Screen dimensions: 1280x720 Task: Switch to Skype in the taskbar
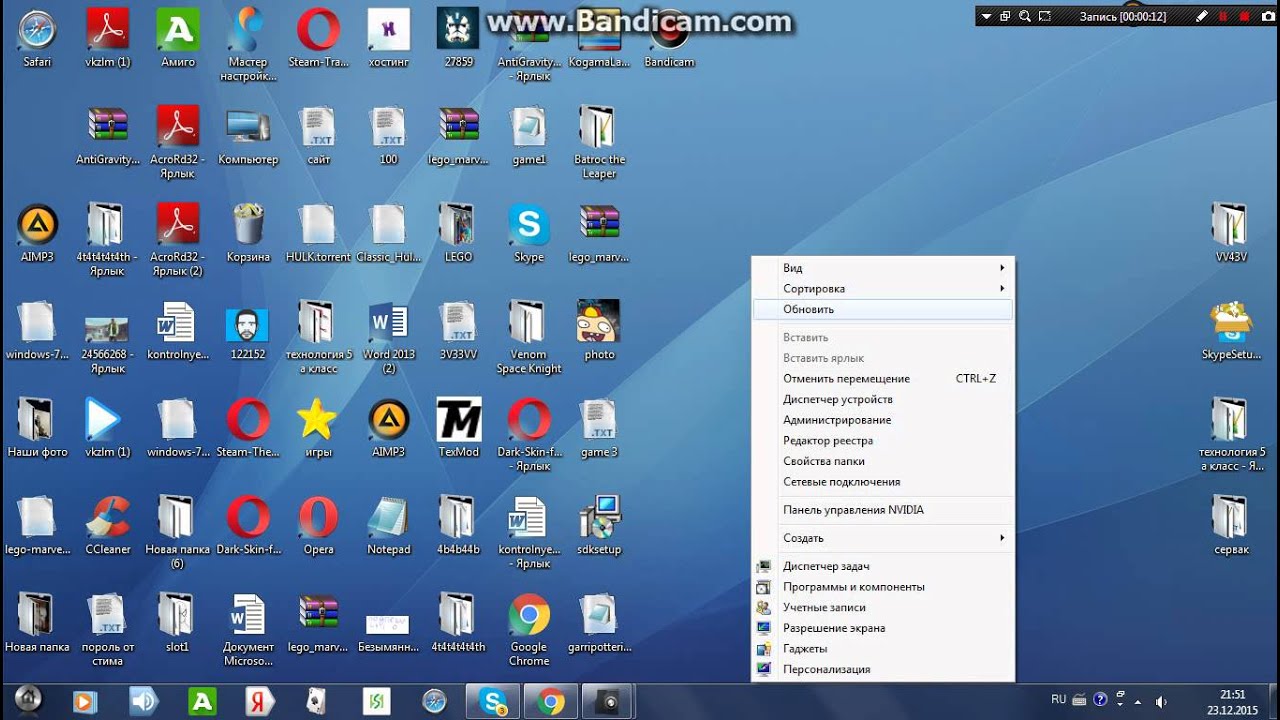pos(492,702)
